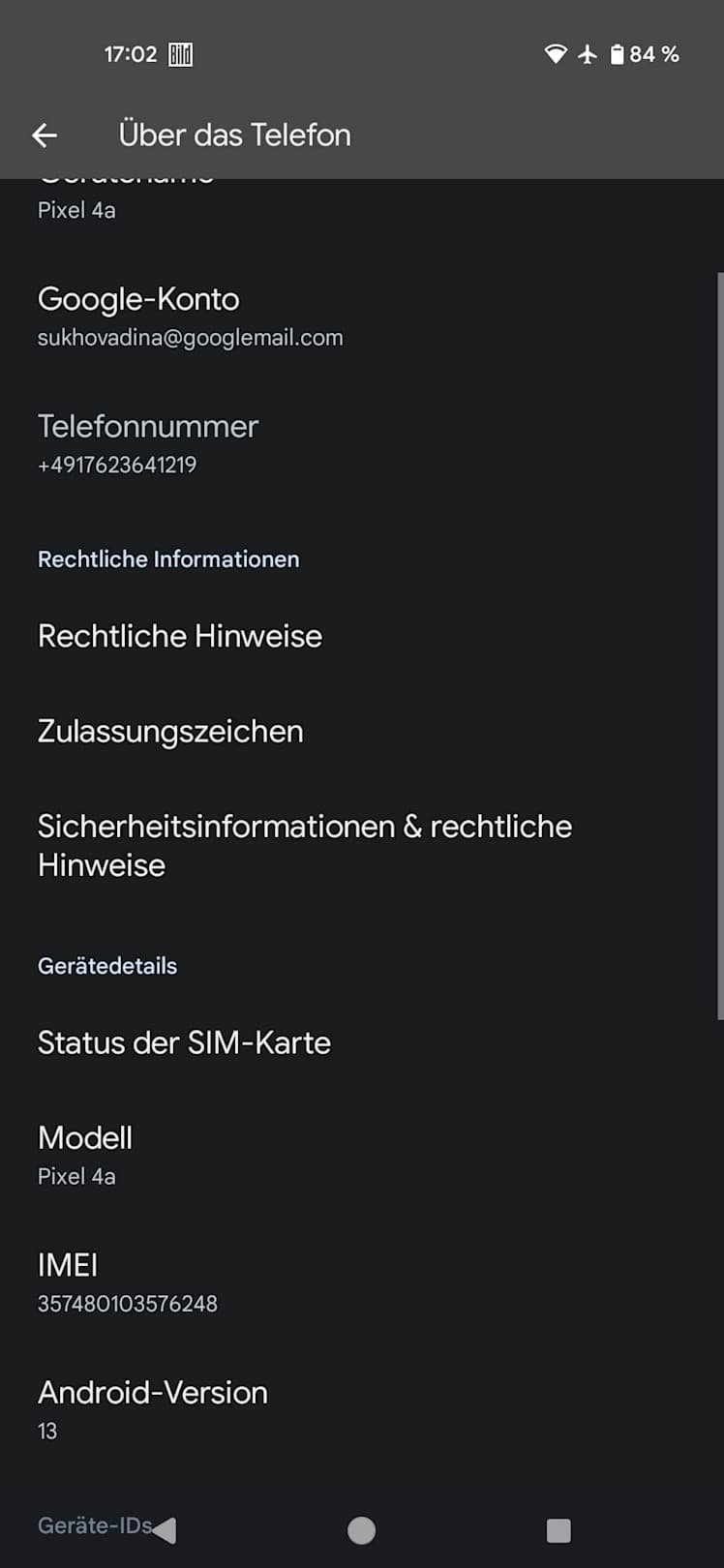
Task: Open Sicherheitsinformationen & rechtliche Hinweise
Action: (304, 845)
